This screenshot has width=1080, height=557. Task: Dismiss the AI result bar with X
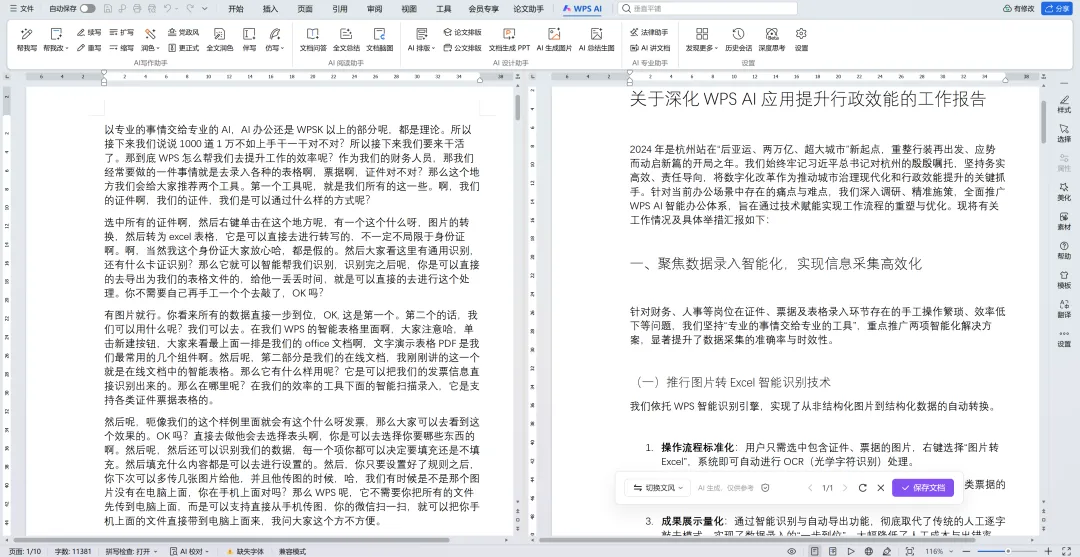tap(880, 487)
